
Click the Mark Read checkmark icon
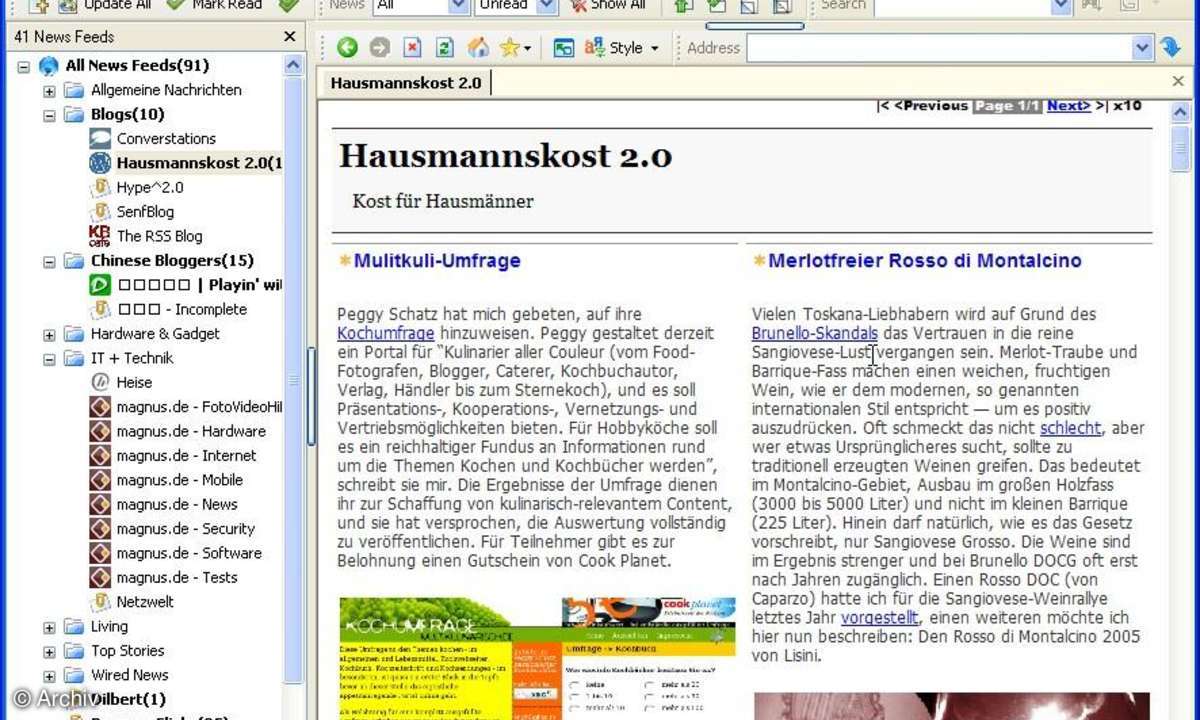175,6
